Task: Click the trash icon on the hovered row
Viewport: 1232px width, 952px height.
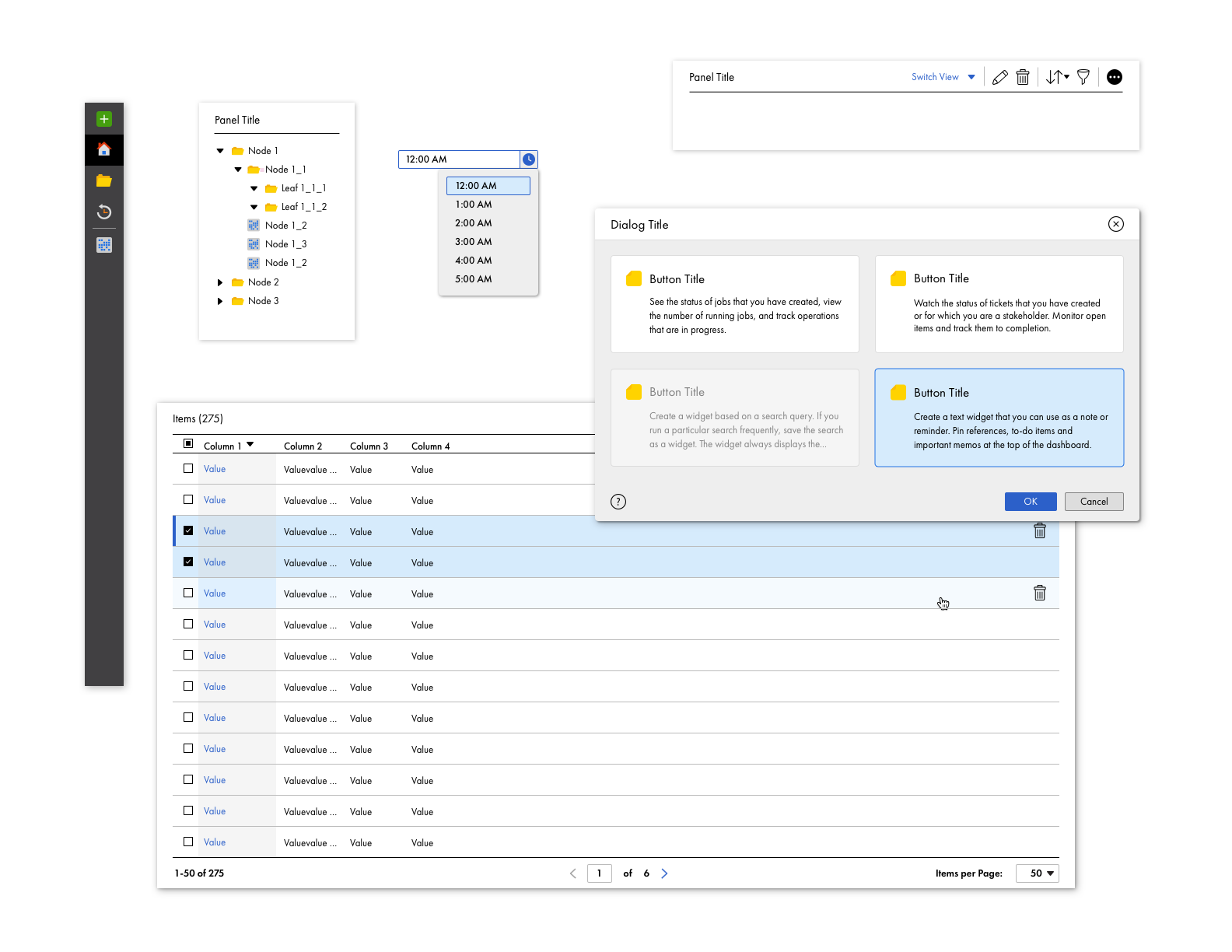Action: (1039, 593)
